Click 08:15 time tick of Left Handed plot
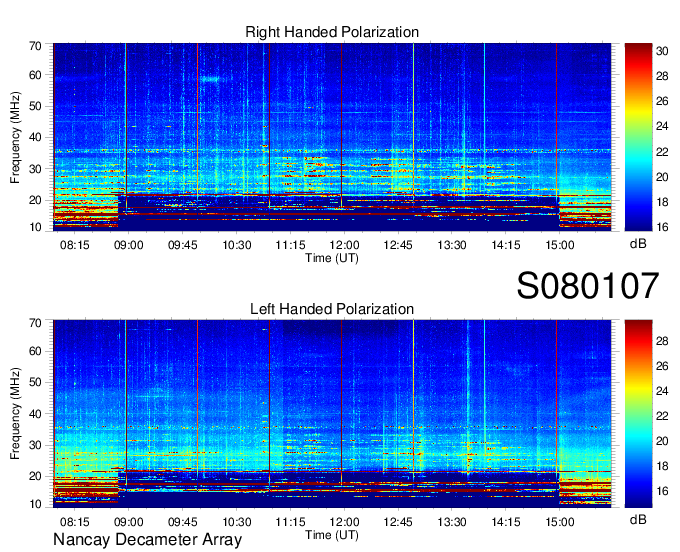This screenshot has width=680, height=552. tap(75, 522)
